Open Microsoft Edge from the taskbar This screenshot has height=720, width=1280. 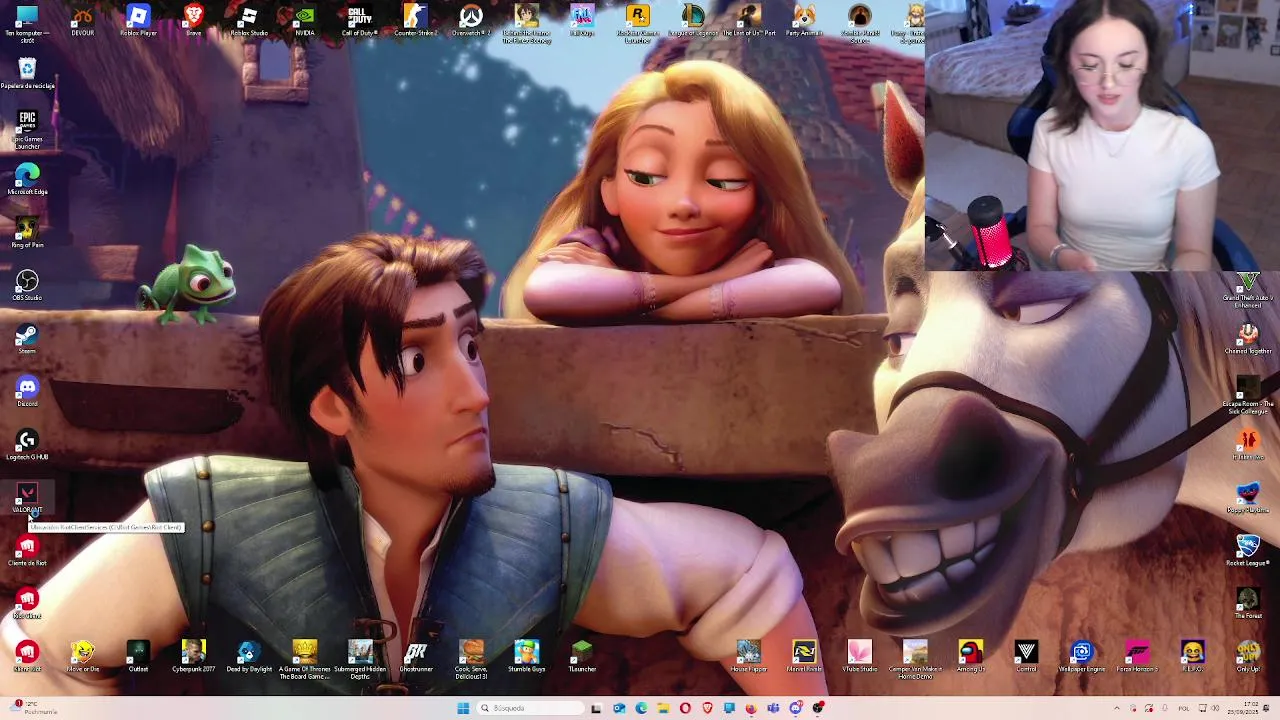(x=641, y=708)
